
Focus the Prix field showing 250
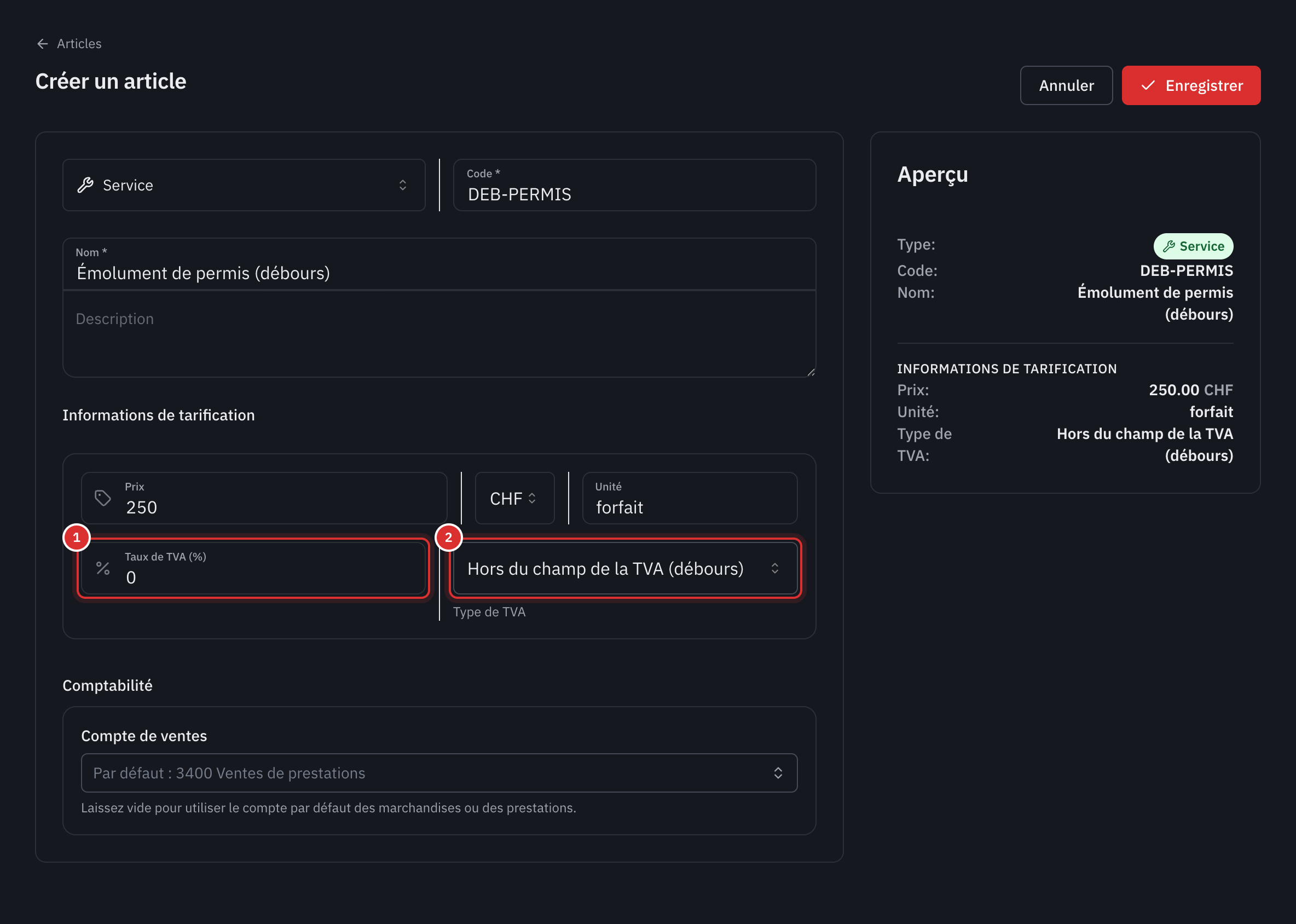pyautogui.click(x=264, y=498)
